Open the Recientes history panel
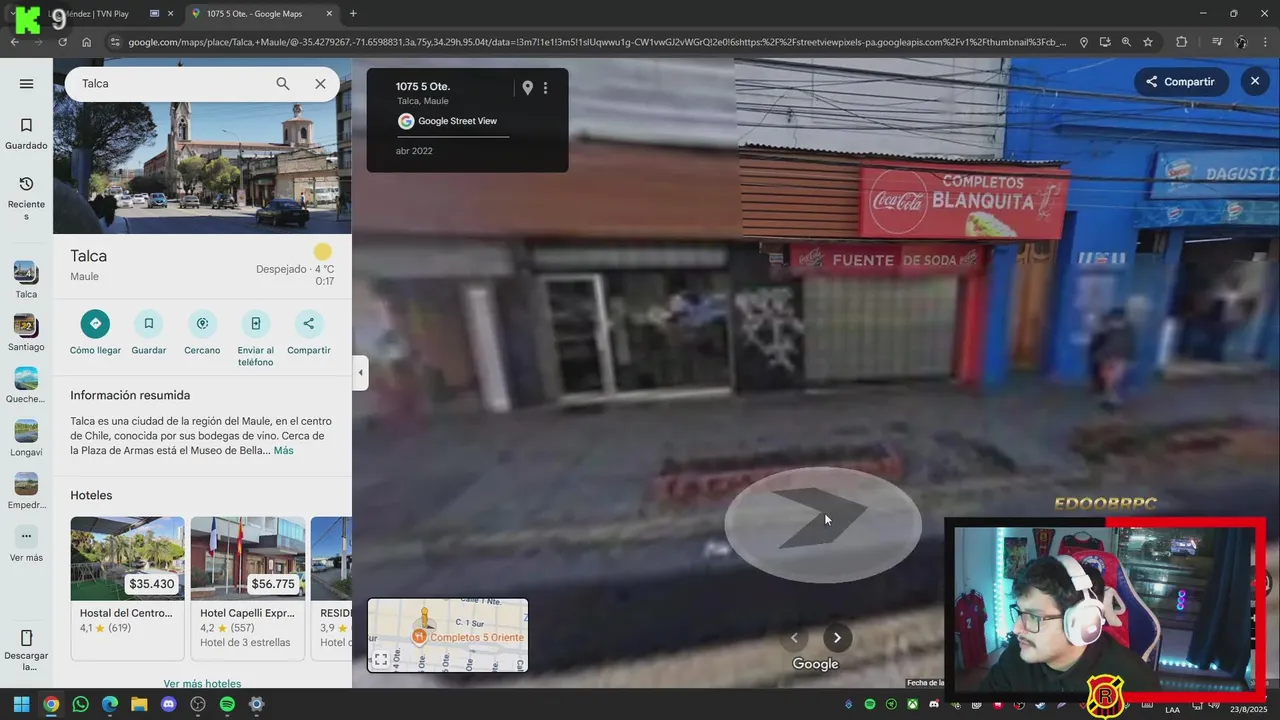Image resolution: width=1280 pixels, height=720 pixels. [26, 197]
